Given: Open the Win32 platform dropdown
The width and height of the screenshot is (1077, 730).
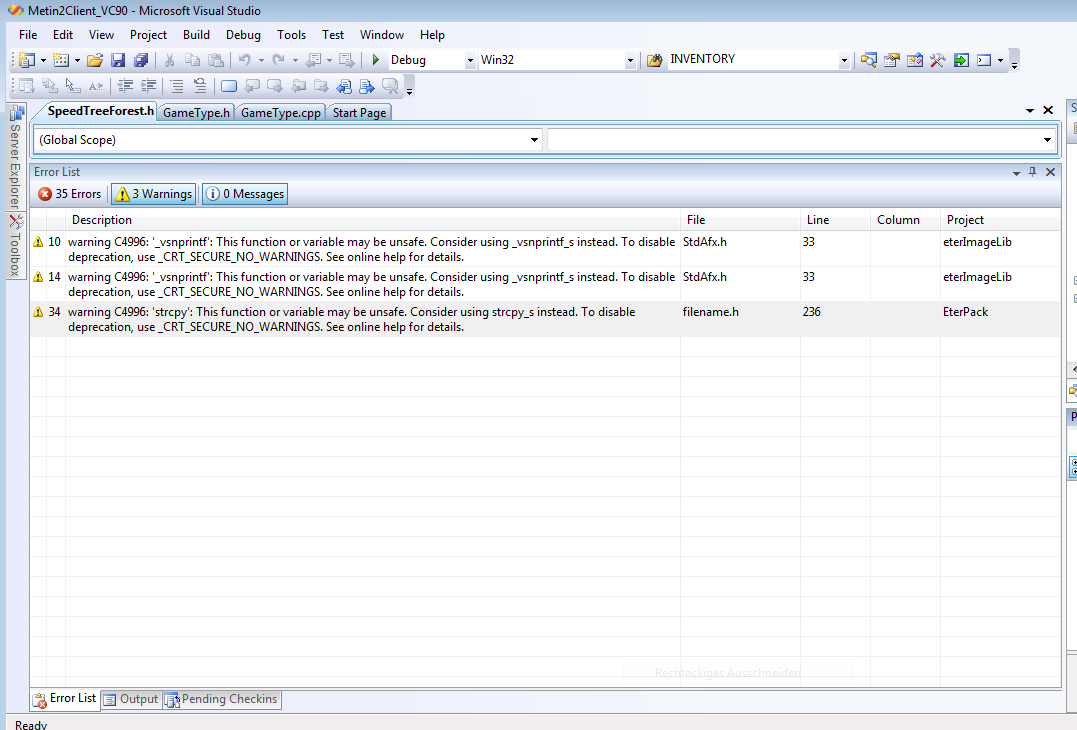Looking at the screenshot, I should tap(630, 60).
